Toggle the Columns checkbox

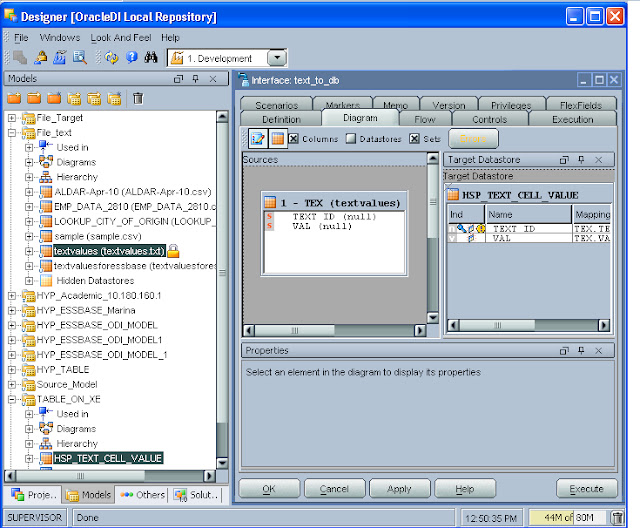(x=293, y=139)
